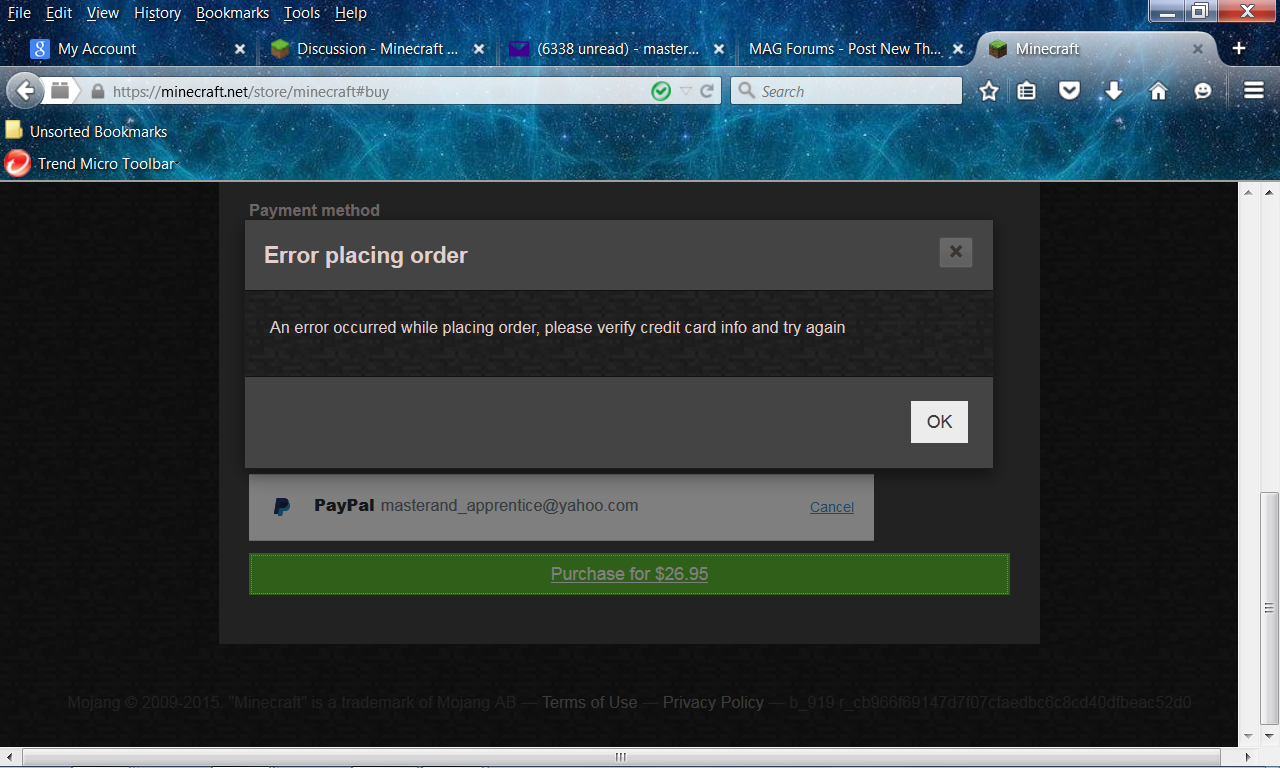Switch to the Yahoo mail unread tab
The width and height of the screenshot is (1280, 768).
coord(617,49)
